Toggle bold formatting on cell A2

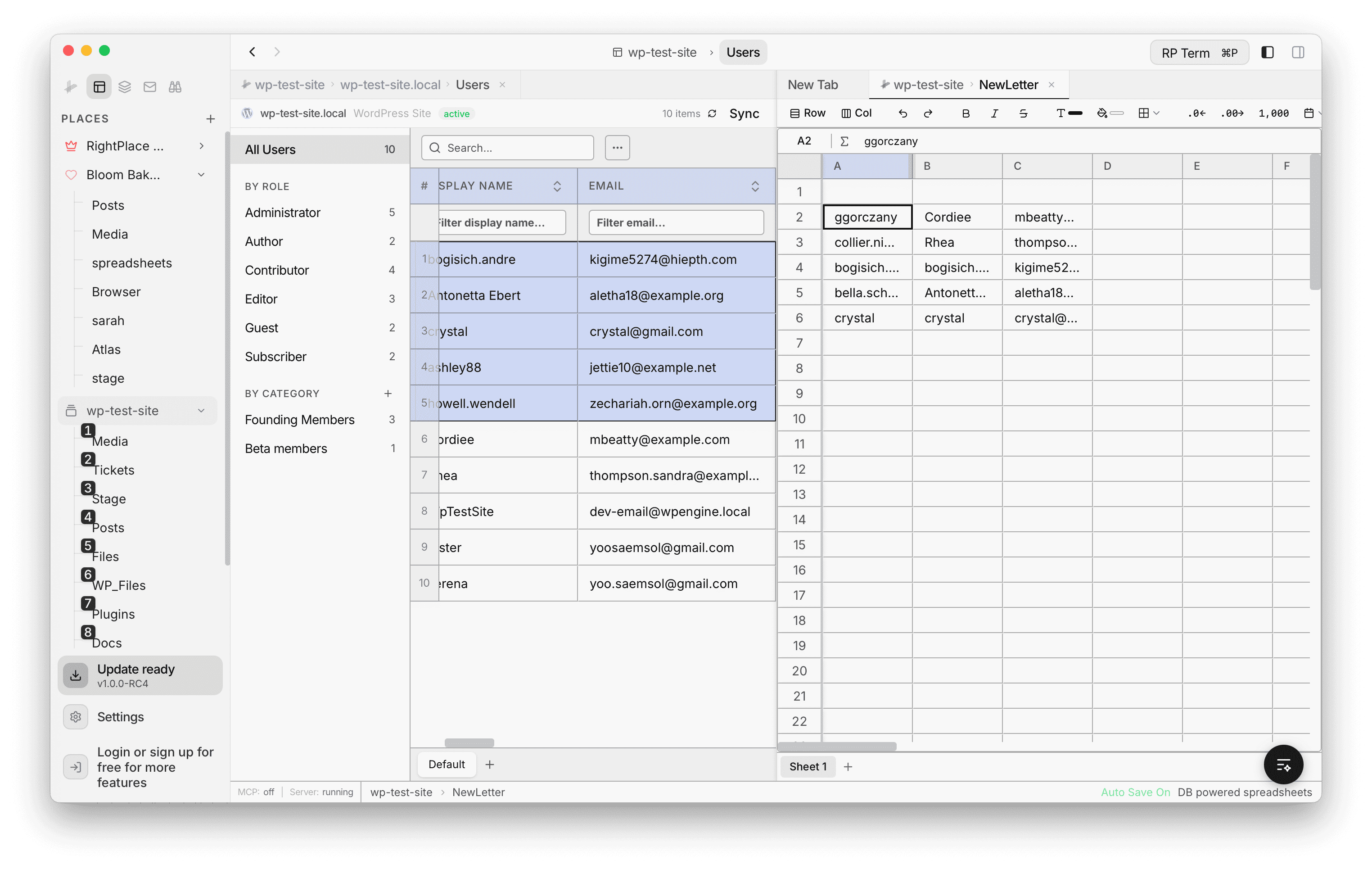pos(966,113)
